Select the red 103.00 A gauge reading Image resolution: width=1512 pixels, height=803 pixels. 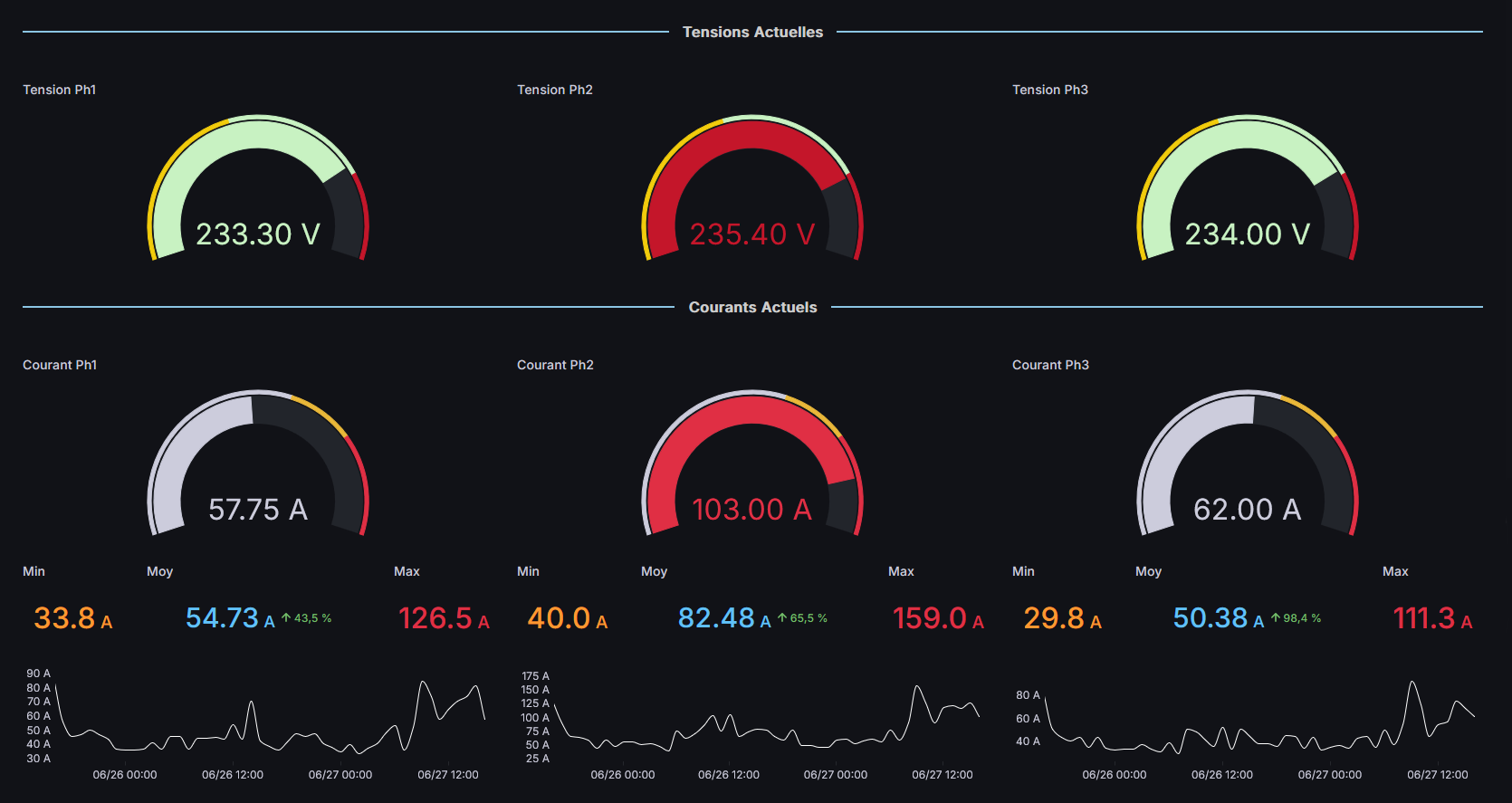[x=752, y=510]
